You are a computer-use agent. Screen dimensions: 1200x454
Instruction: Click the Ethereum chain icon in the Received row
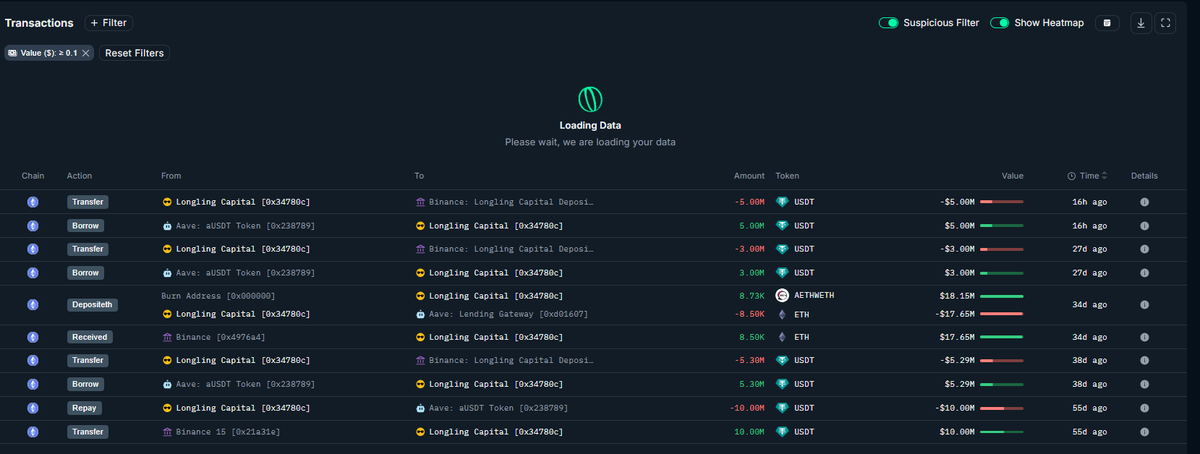[33, 337]
